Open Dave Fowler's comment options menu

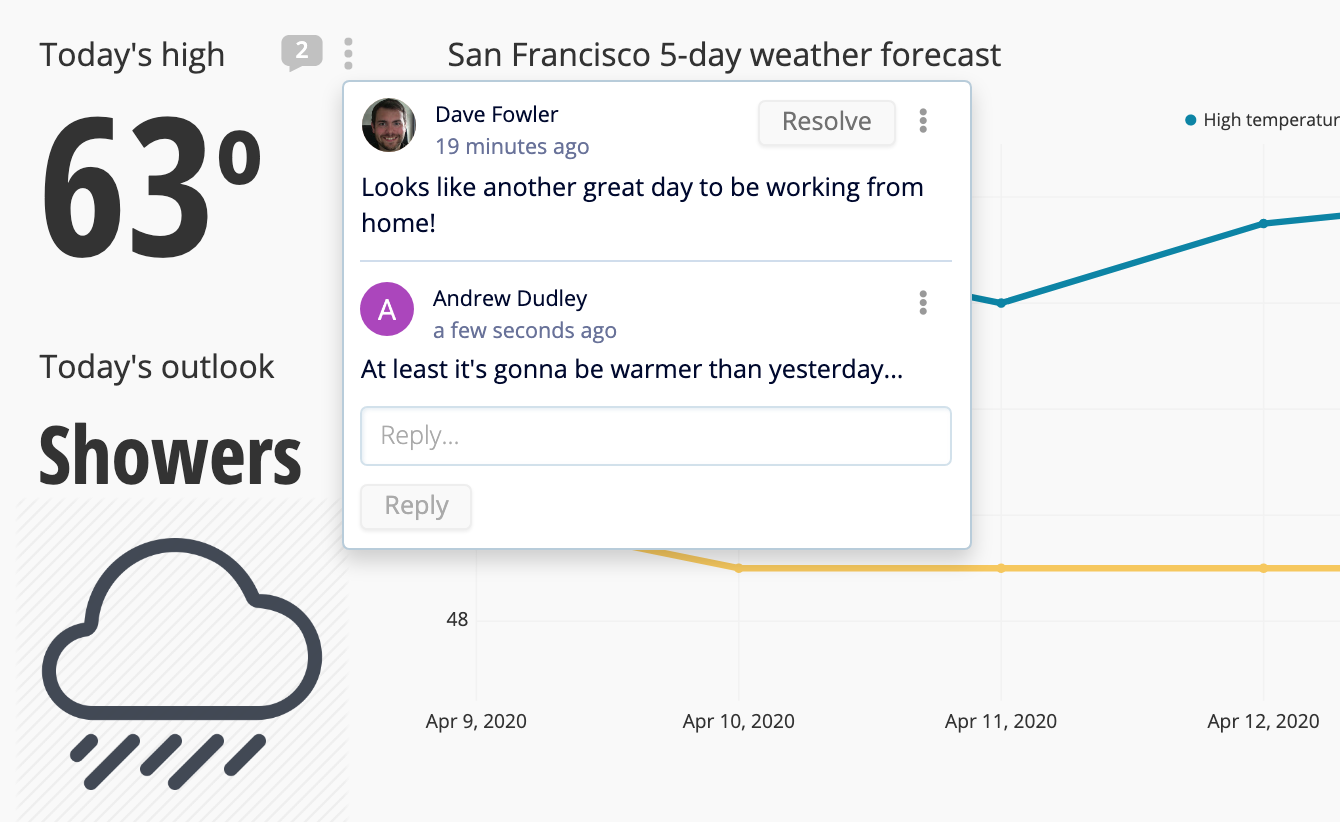(x=922, y=121)
